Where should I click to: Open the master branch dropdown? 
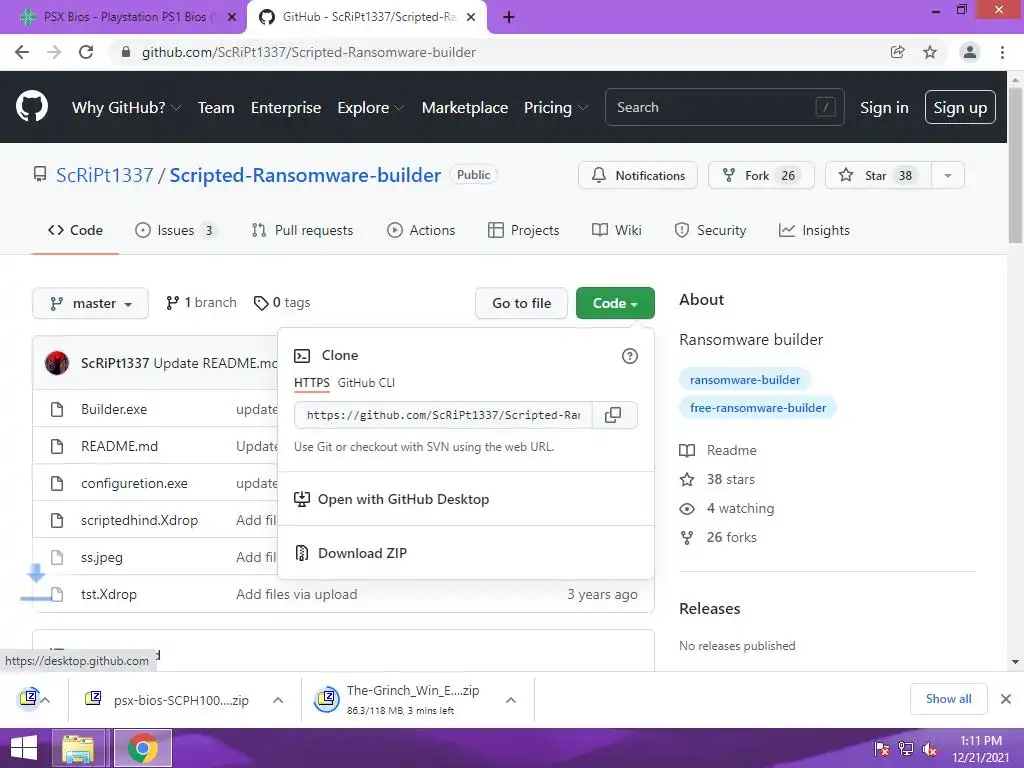coord(90,304)
